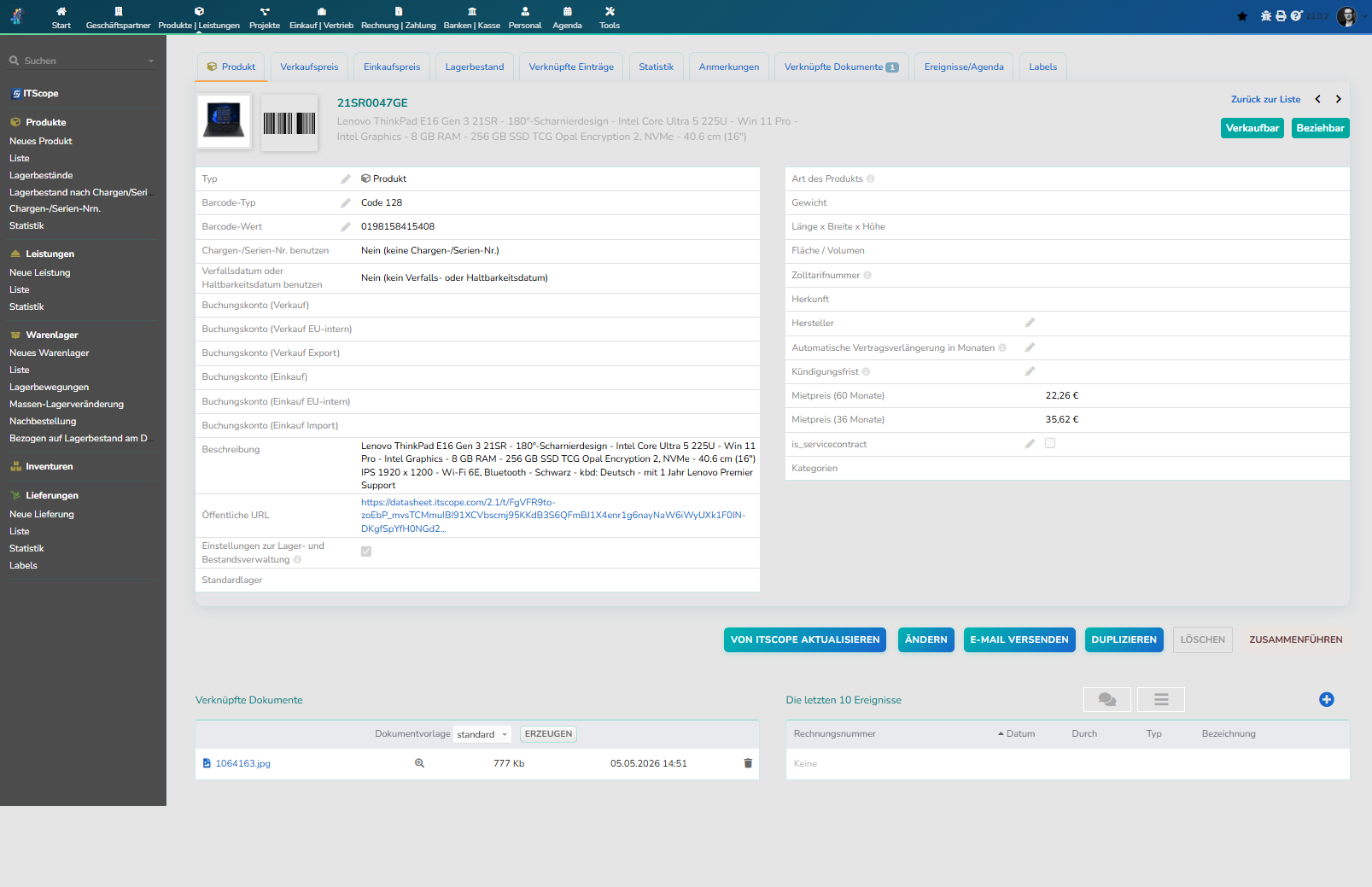Show Zolltarifnummer info tooltip icon
Screen dimensions: 1372x887
click(x=867, y=275)
